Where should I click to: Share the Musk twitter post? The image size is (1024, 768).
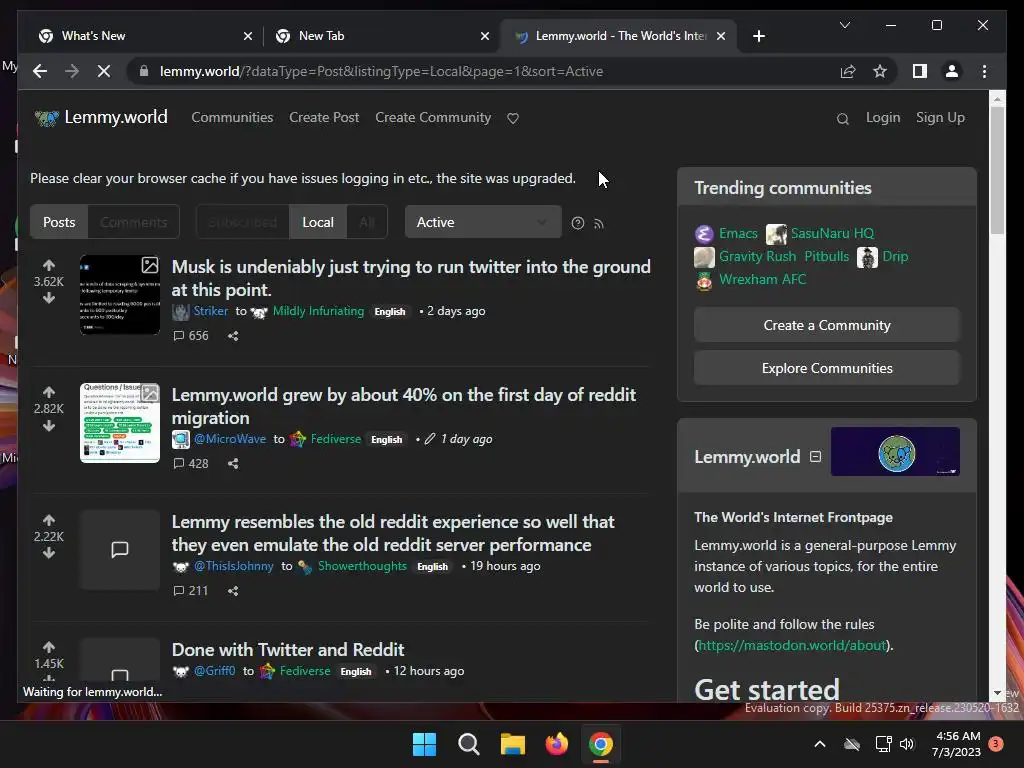pos(233,336)
